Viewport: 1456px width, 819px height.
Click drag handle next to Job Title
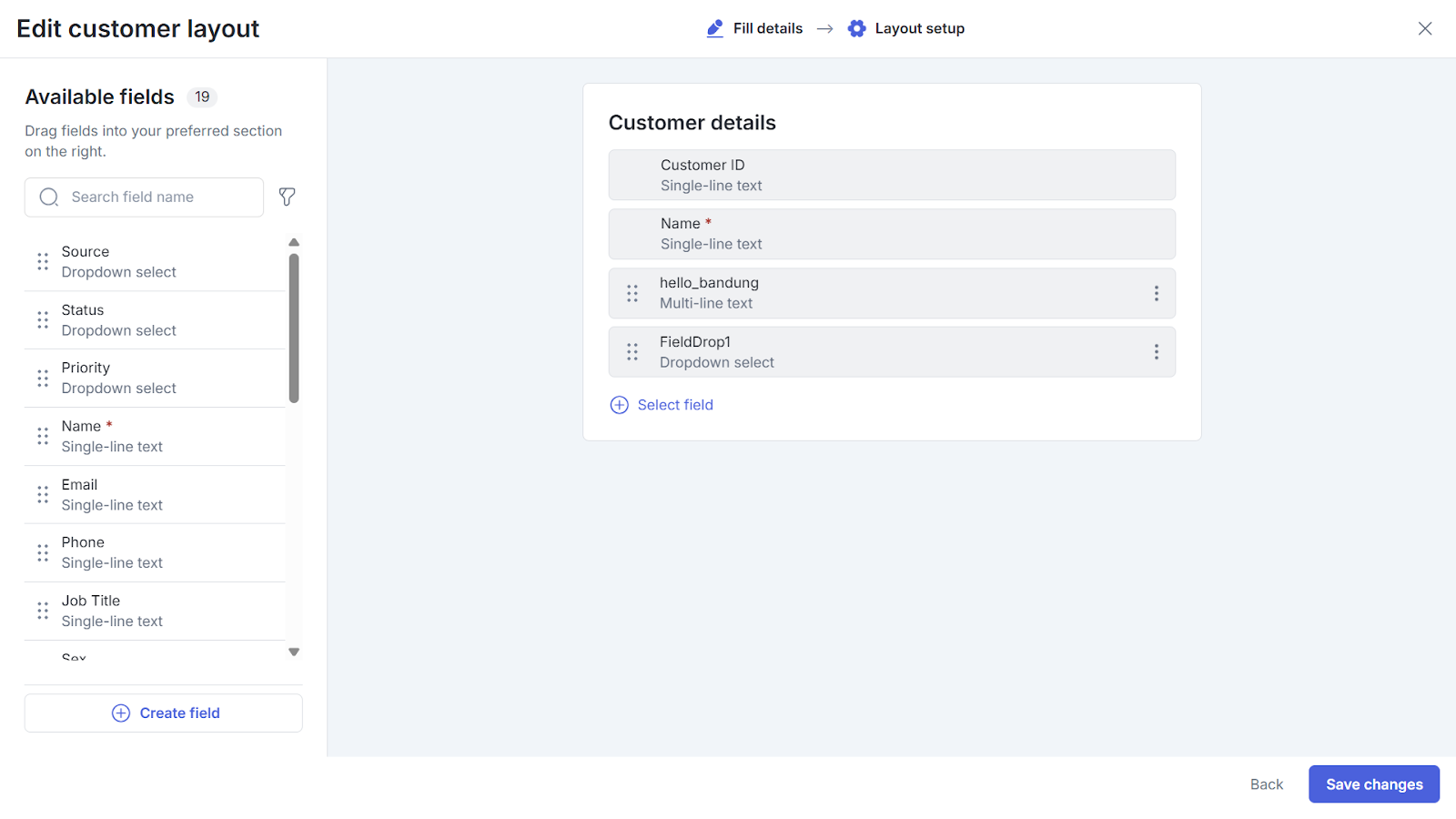(43, 611)
